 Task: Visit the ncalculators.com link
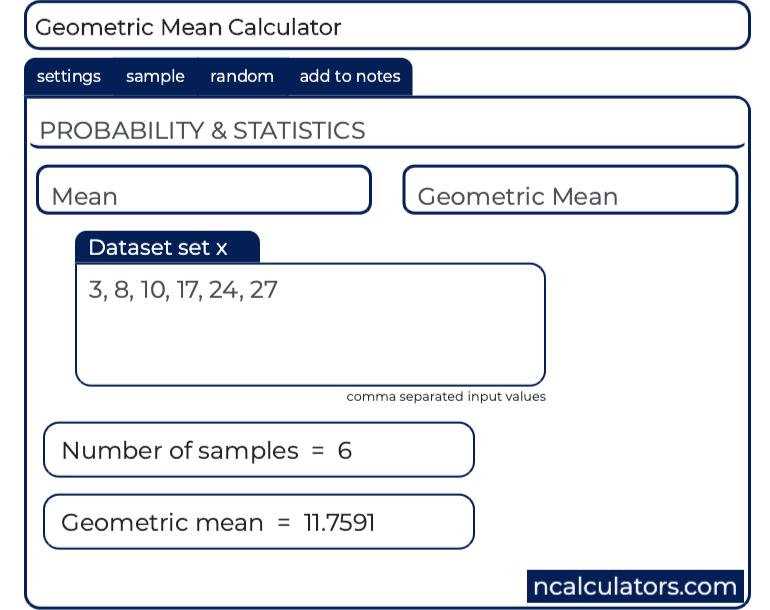635,586
